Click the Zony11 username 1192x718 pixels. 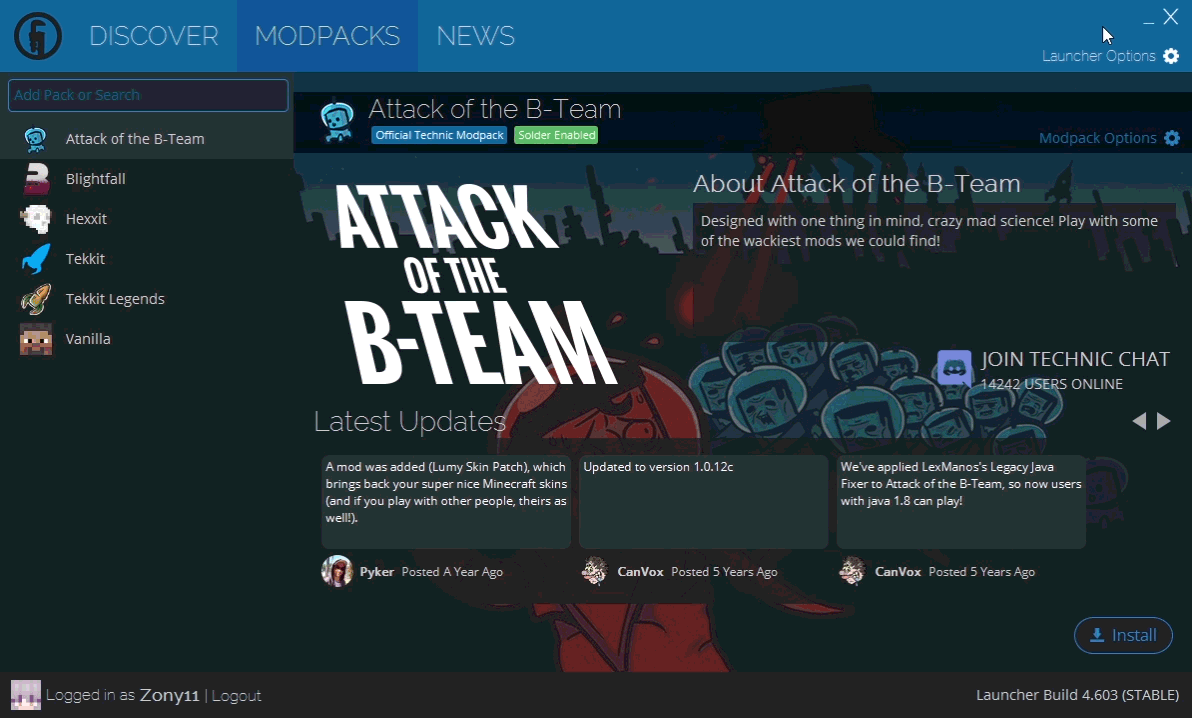pos(169,695)
